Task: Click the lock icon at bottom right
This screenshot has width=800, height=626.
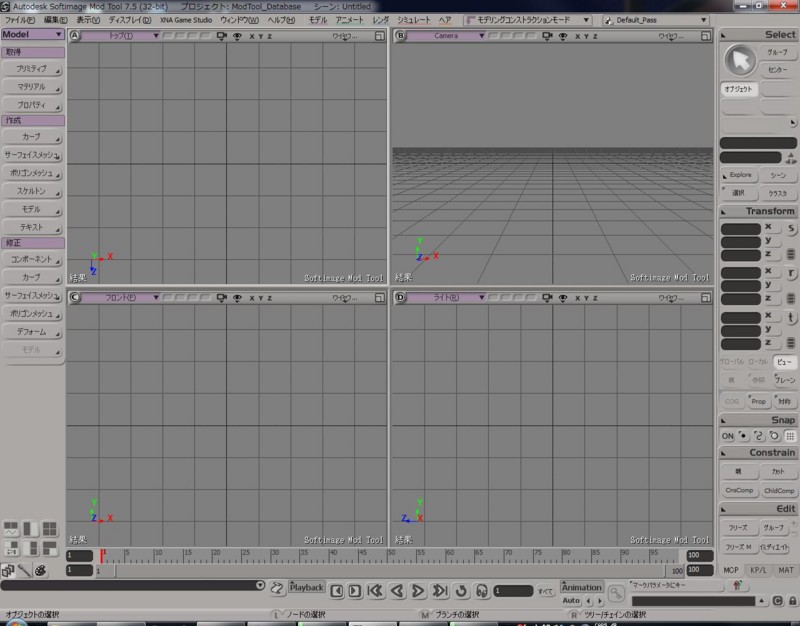Action: coord(792,601)
